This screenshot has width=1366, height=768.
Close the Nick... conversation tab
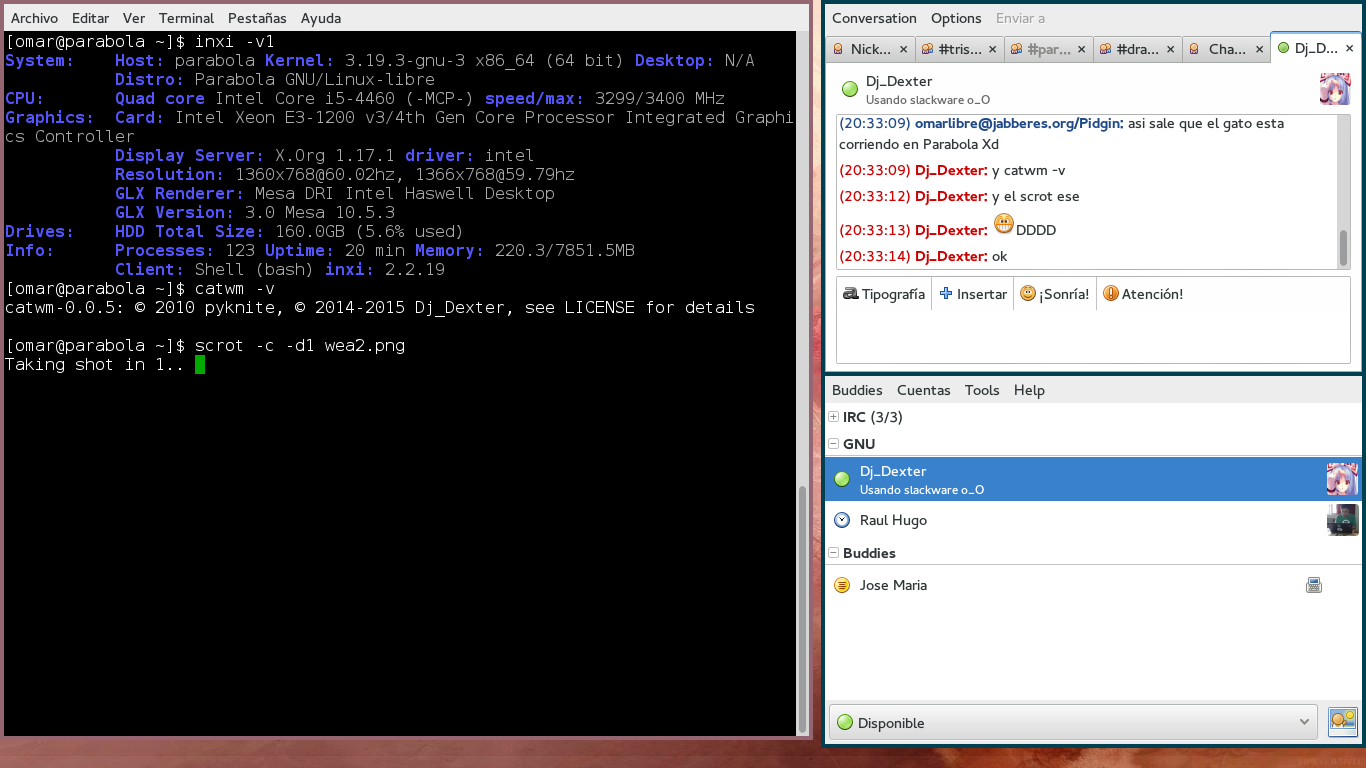tap(904, 49)
